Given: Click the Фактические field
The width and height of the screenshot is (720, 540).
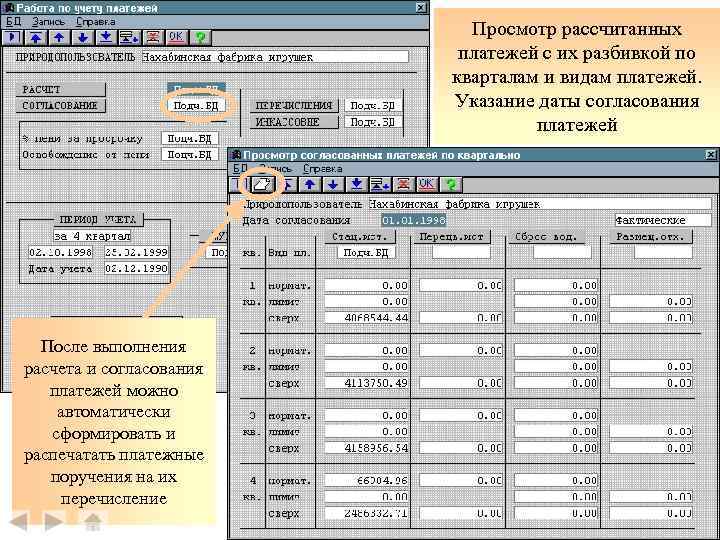Looking at the screenshot, I should point(663,220).
